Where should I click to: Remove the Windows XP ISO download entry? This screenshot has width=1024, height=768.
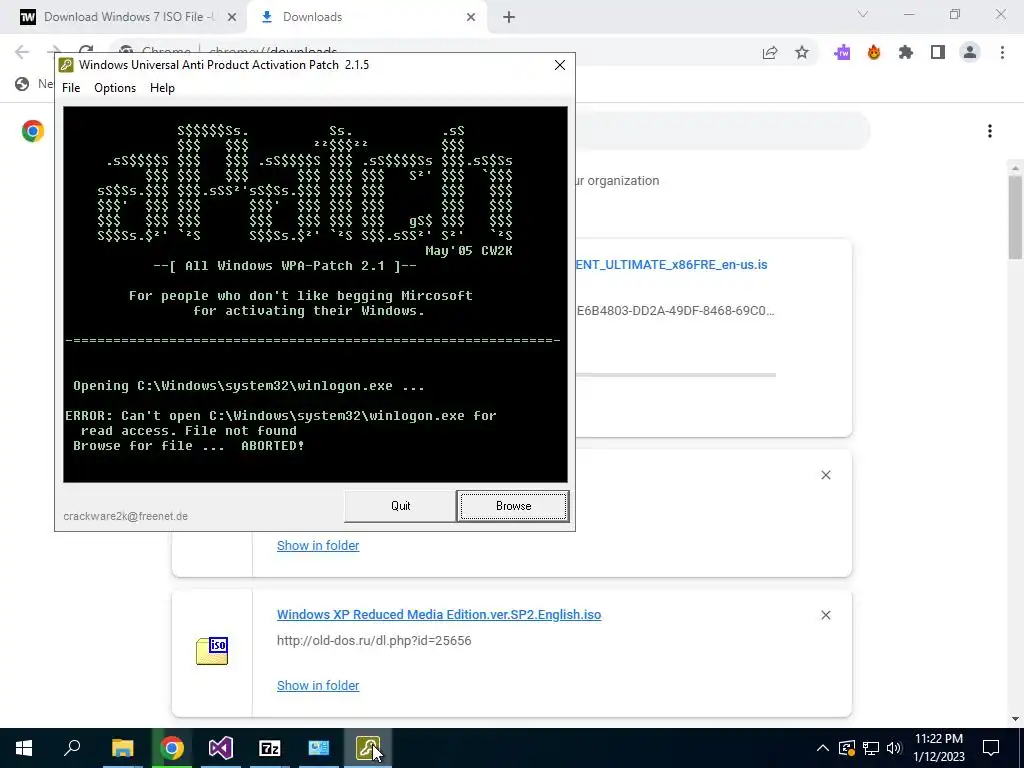826,615
